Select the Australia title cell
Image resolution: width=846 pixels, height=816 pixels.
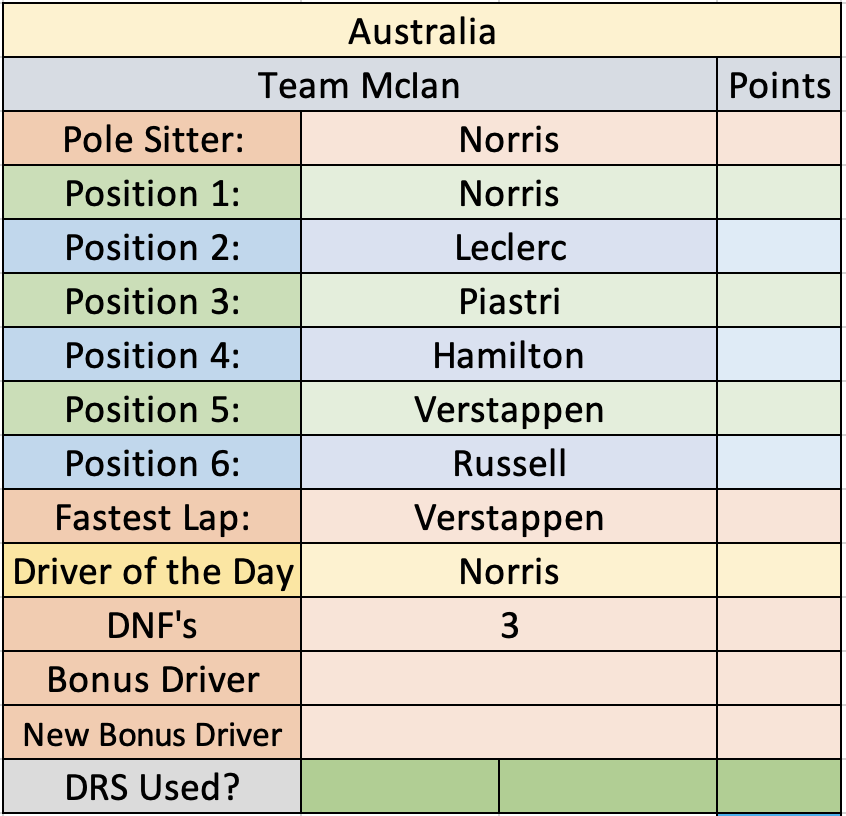(x=422, y=30)
